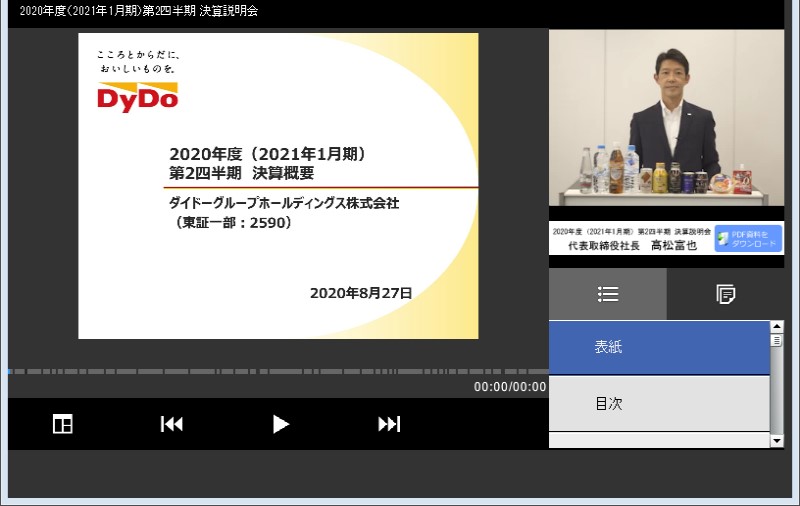Open the chapter list tab
This screenshot has width=800, height=506.
pos(608,294)
